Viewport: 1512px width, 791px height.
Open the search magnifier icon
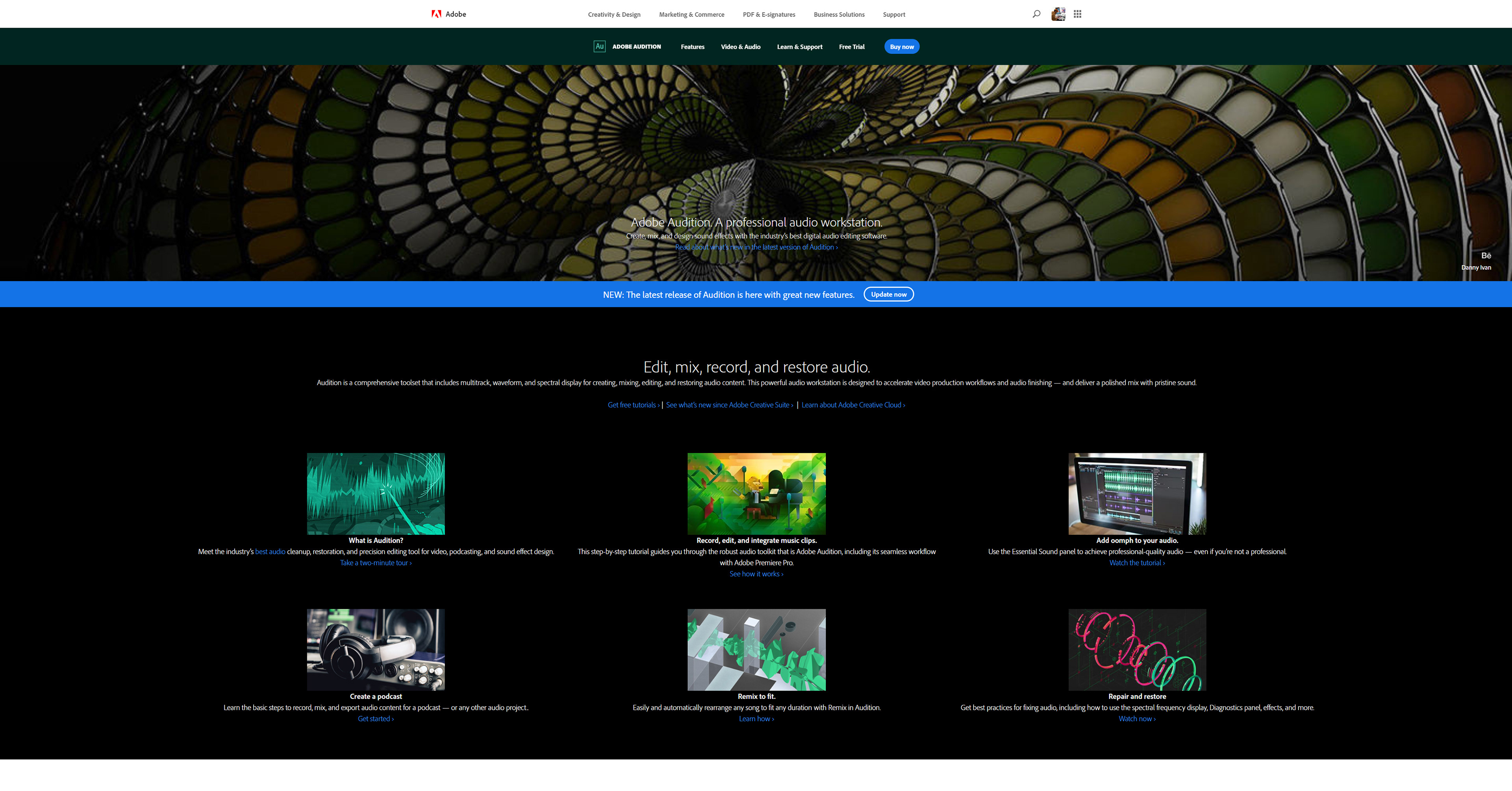tap(1037, 14)
